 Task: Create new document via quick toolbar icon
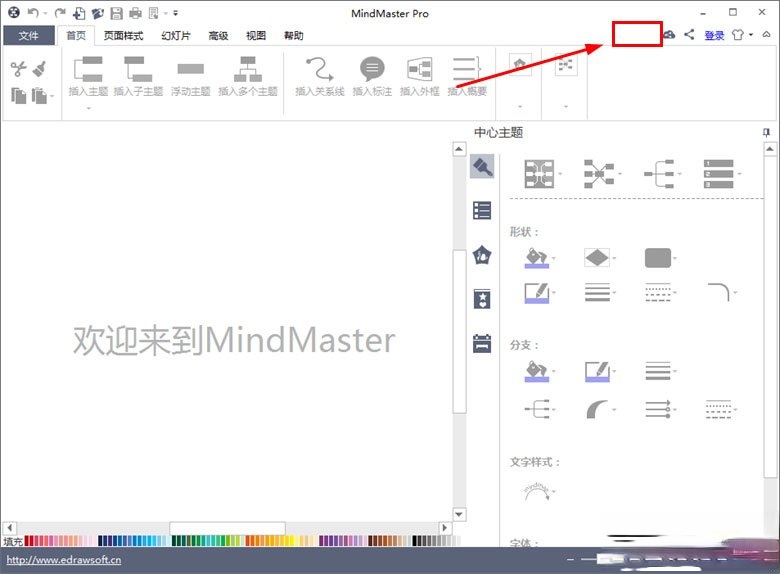pos(79,13)
